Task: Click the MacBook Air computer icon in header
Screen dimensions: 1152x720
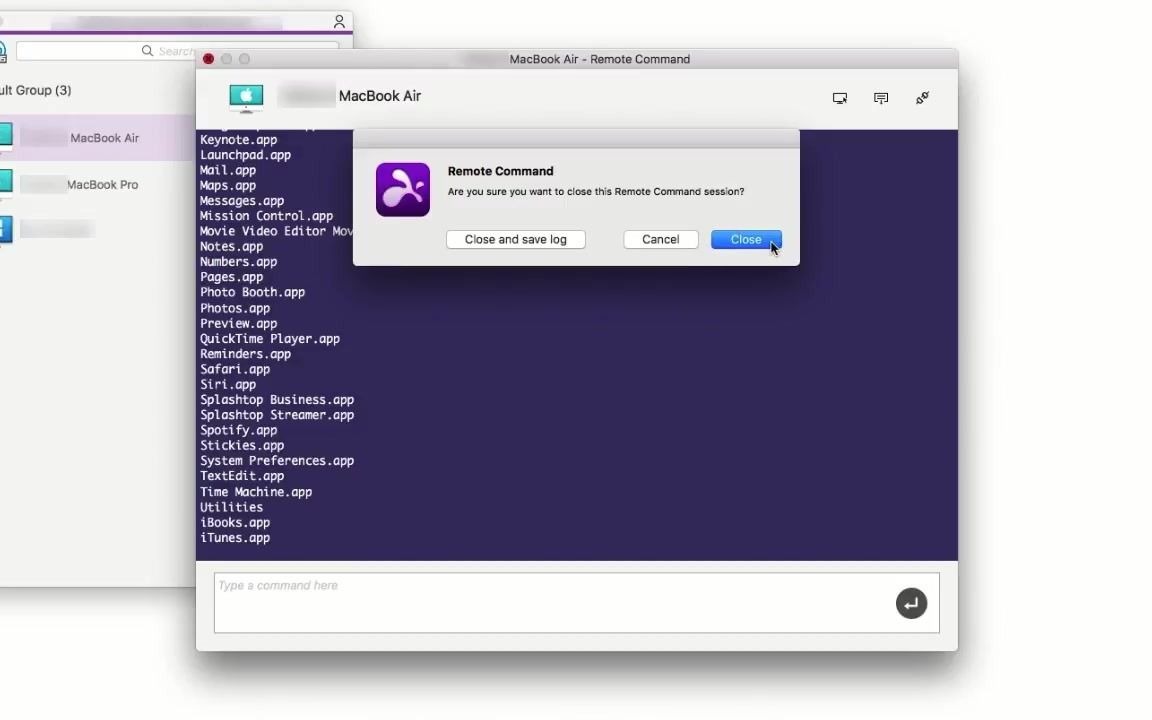Action: [x=246, y=96]
